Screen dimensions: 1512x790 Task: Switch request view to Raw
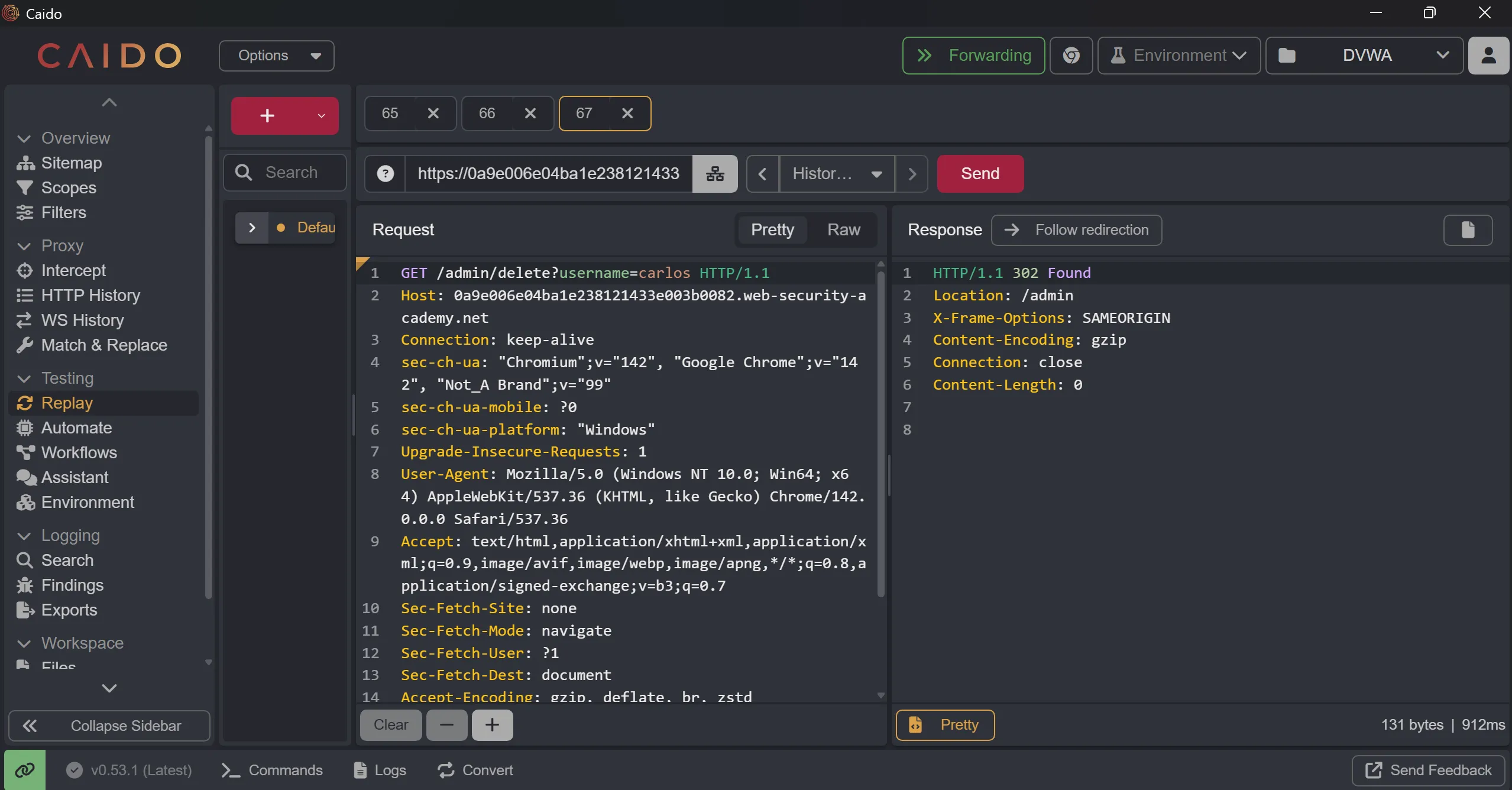(843, 230)
